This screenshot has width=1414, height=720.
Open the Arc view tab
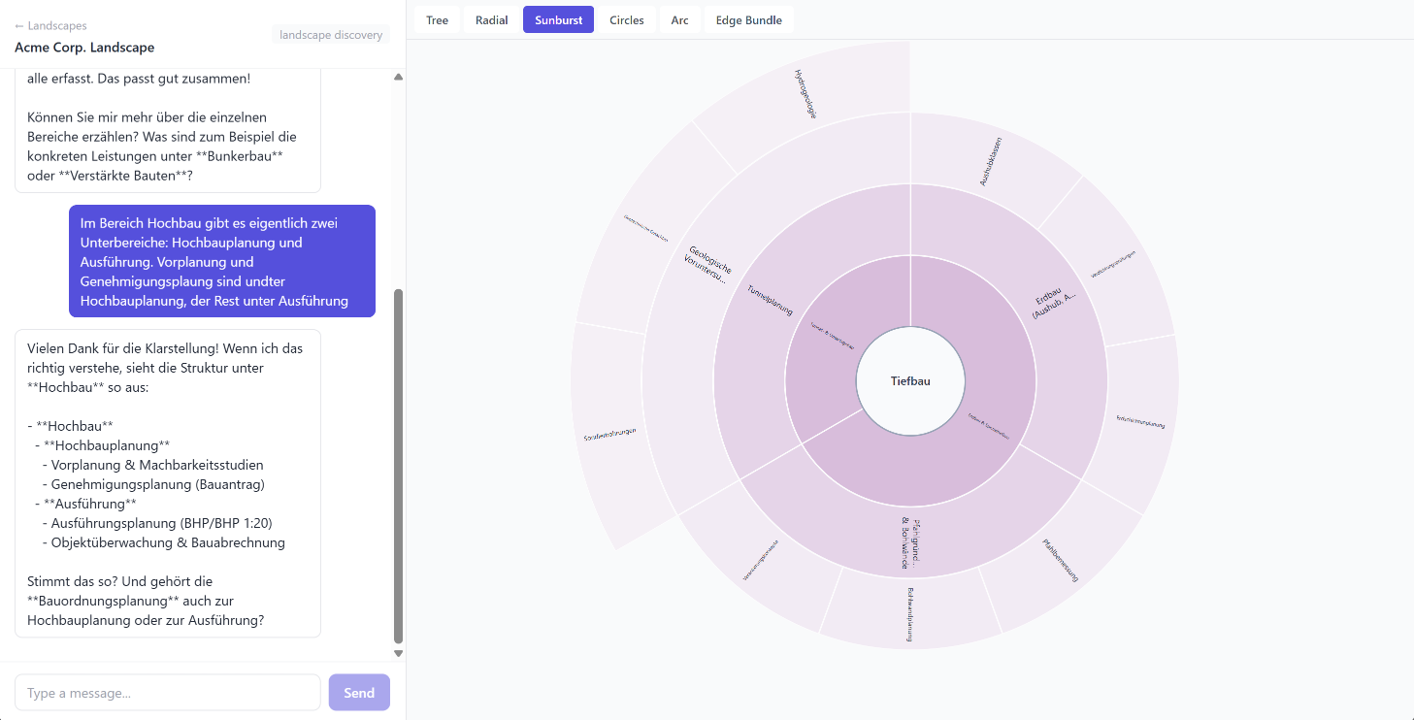coord(680,20)
